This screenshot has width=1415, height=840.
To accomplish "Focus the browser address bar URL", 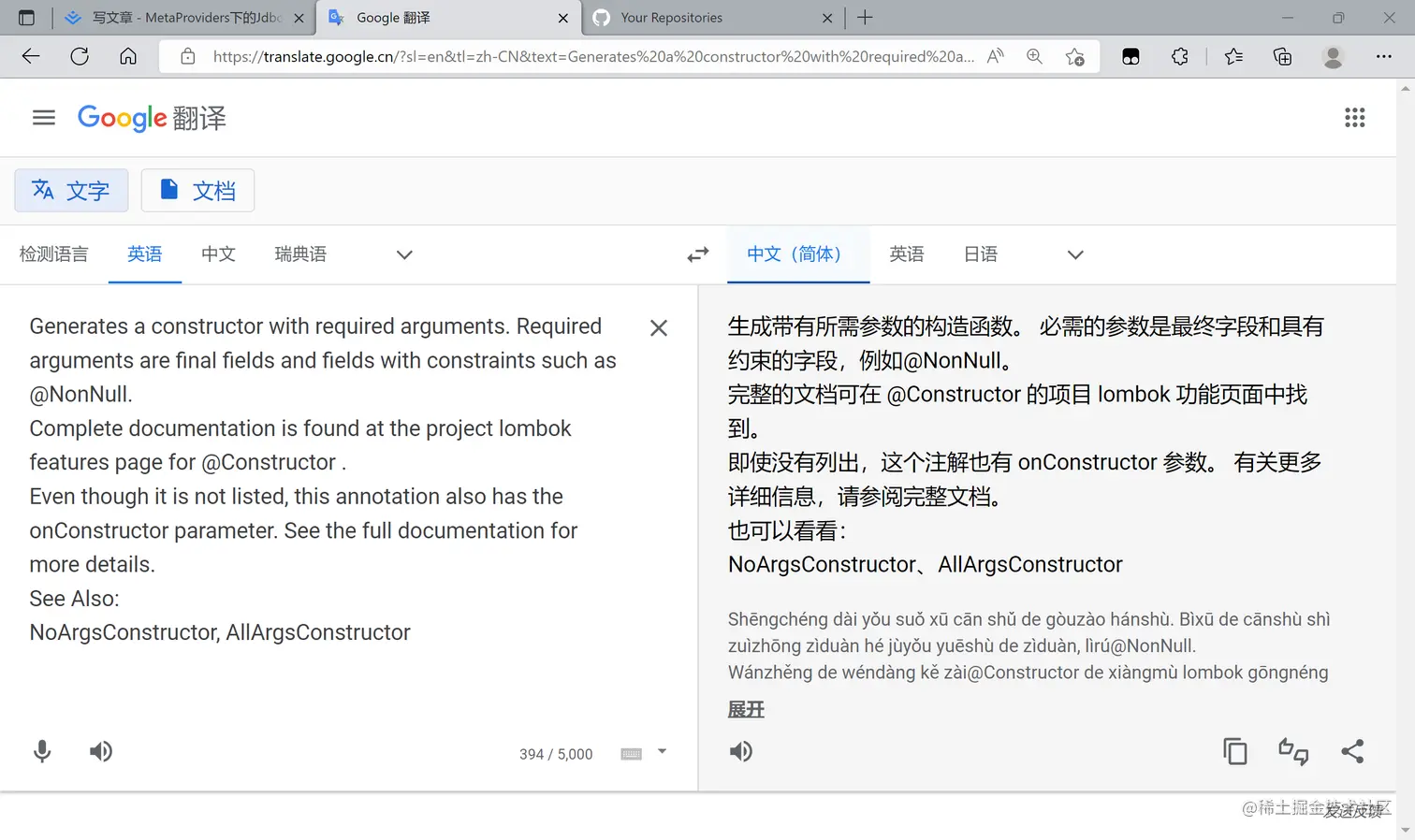I will click(x=593, y=56).
